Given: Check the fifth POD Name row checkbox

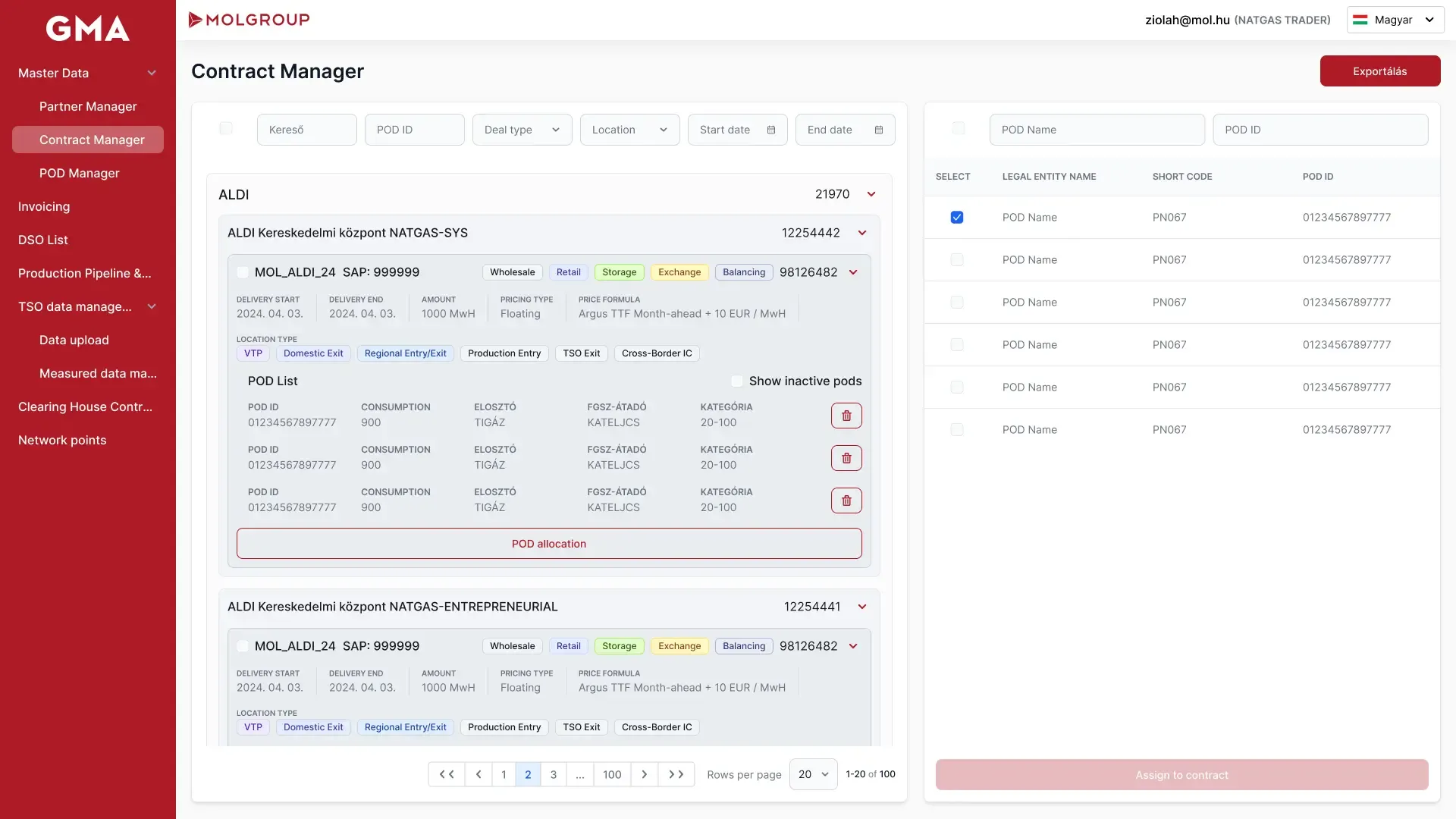Looking at the screenshot, I should pyautogui.click(x=957, y=388).
